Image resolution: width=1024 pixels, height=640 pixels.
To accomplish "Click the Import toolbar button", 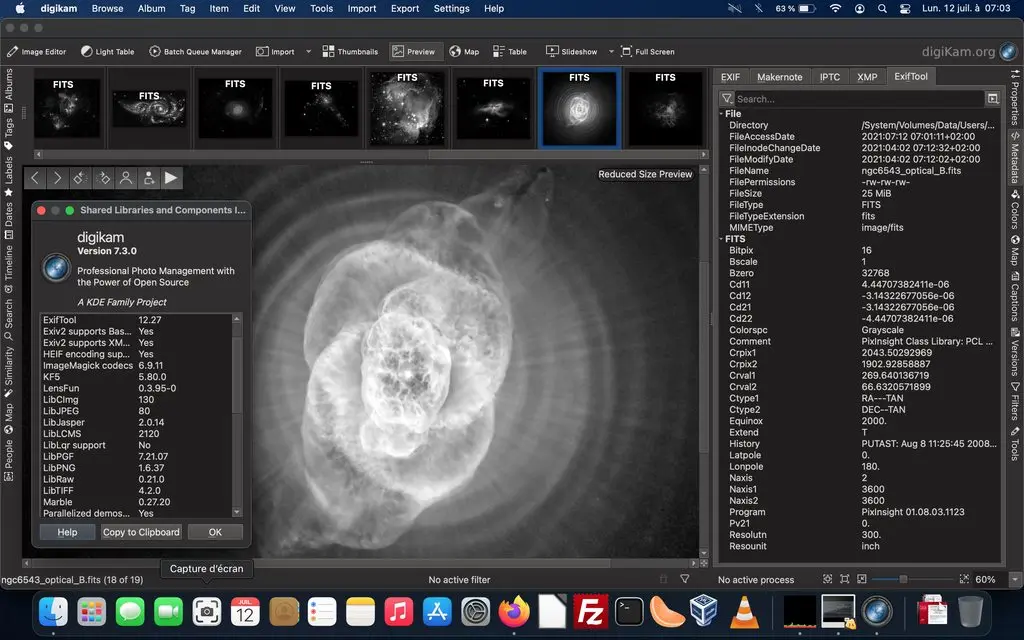I will pos(275,52).
